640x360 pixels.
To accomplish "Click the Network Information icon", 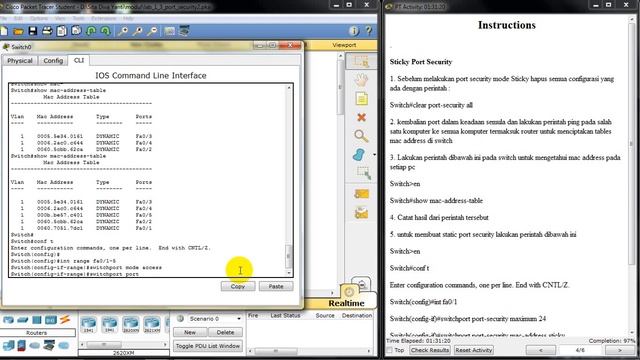I will coord(353,31).
